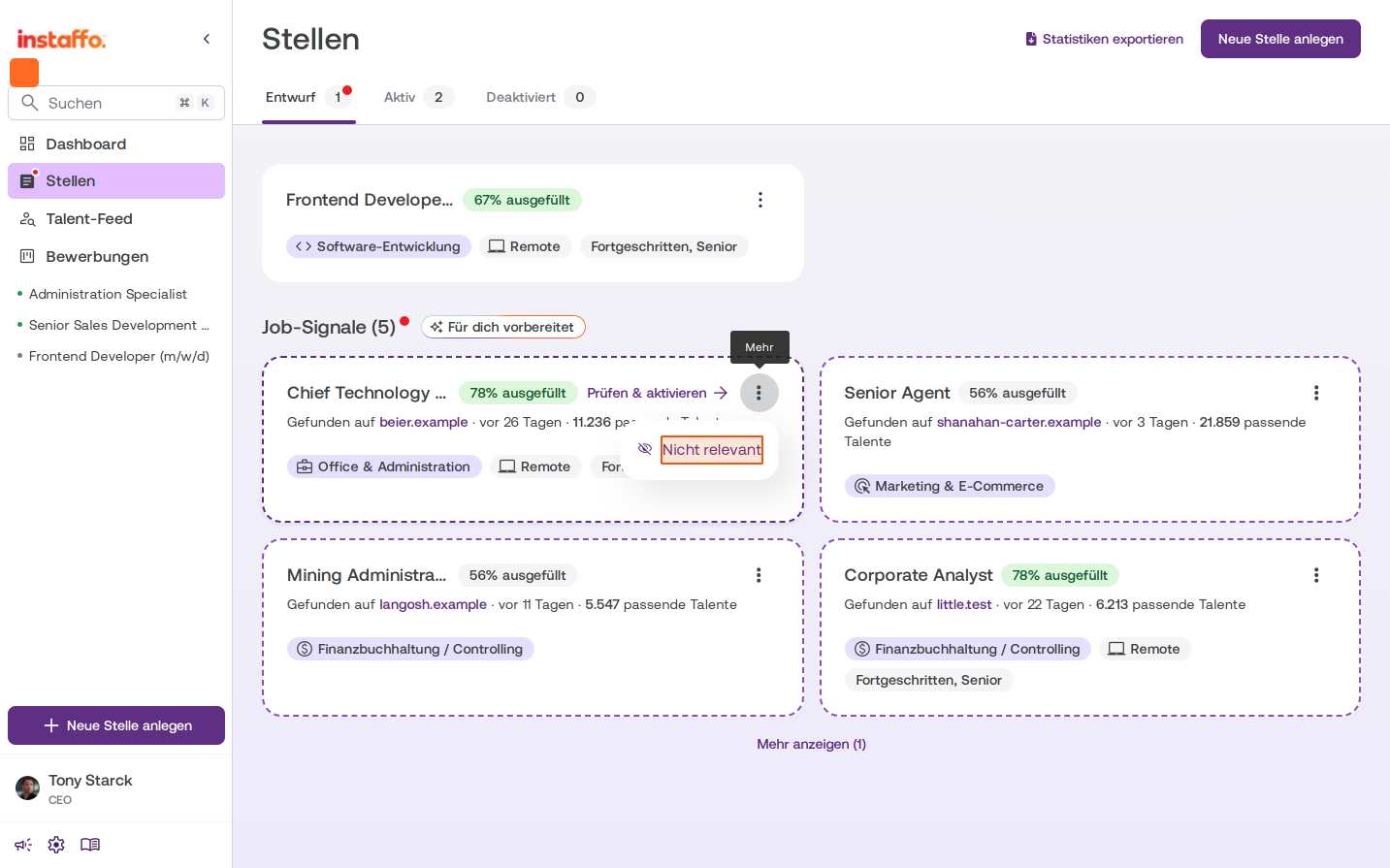Click the search magnifier icon
The image size is (1390, 868).
click(x=30, y=103)
